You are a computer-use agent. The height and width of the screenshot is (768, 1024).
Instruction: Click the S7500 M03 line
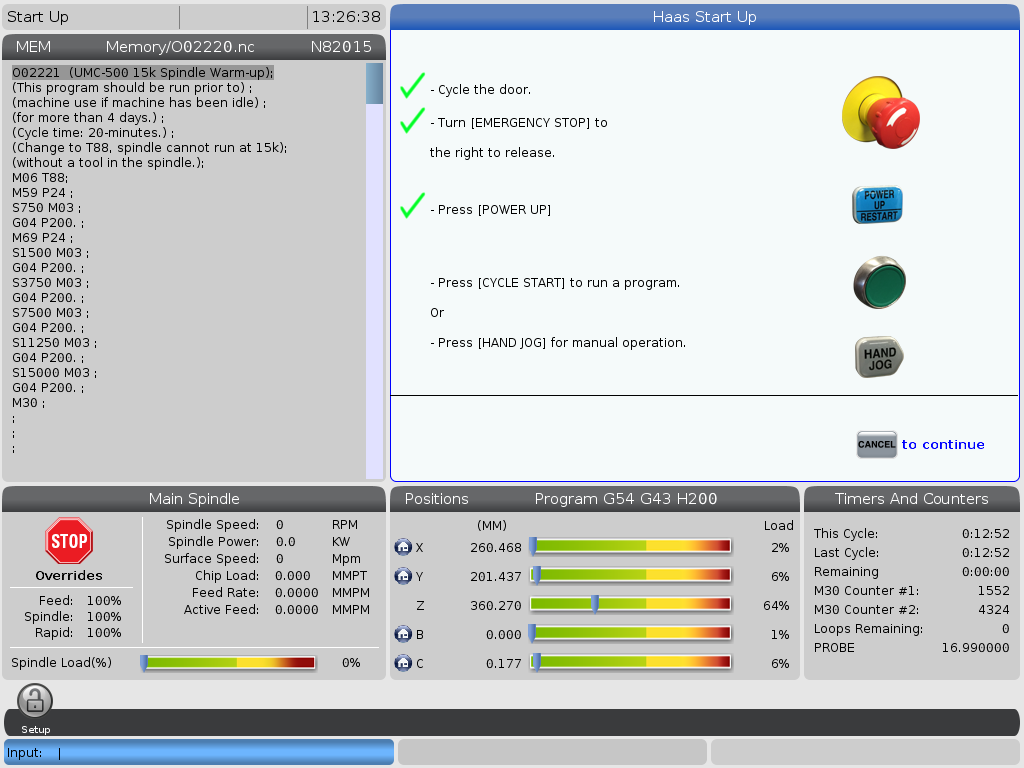pos(50,313)
